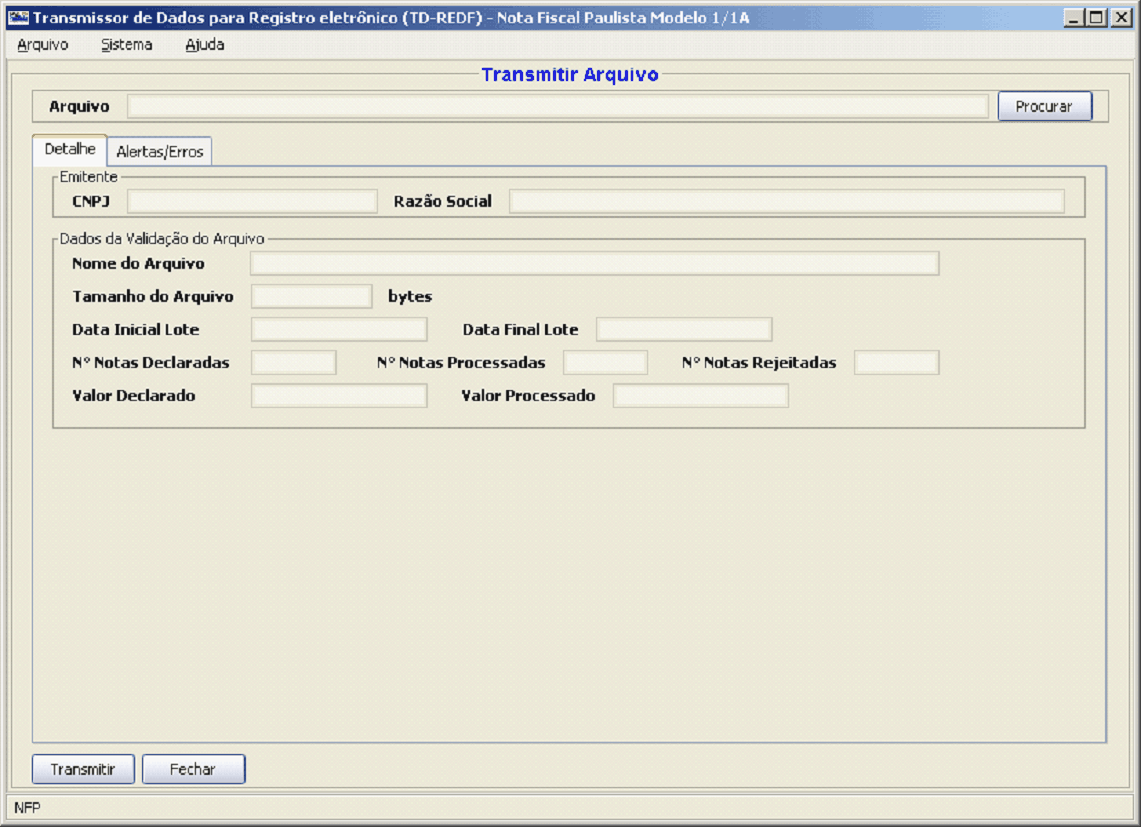Screen dimensions: 1142x828
Task: Click the CNPJ field
Action: coord(251,201)
